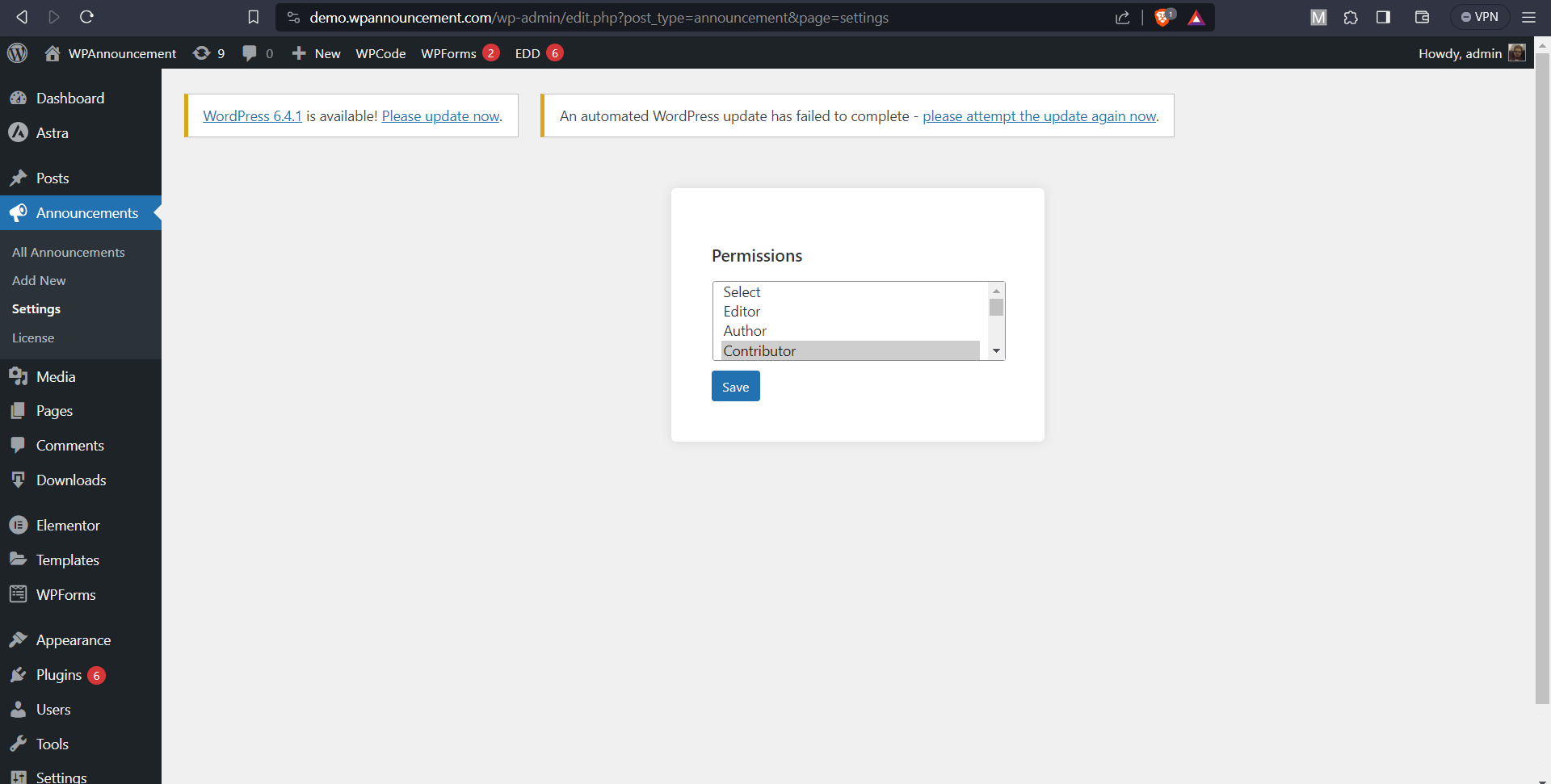This screenshot has height=784, width=1551.
Task: Choose Author in Permissions list
Action: coord(850,331)
